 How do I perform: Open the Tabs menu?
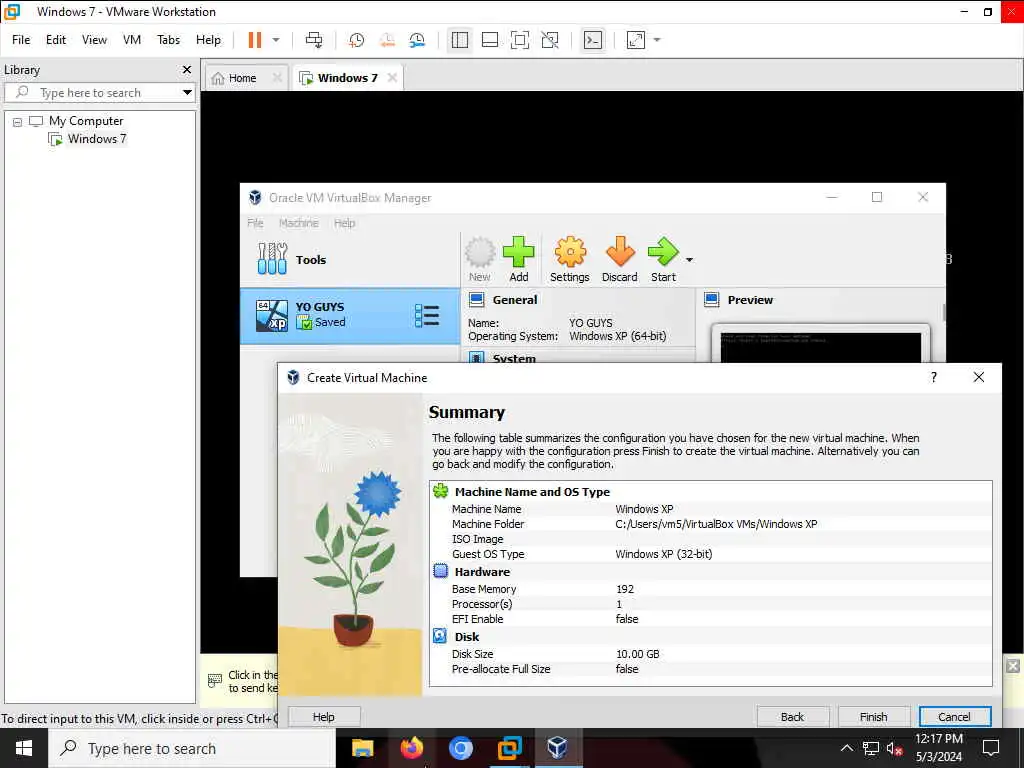(x=168, y=40)
